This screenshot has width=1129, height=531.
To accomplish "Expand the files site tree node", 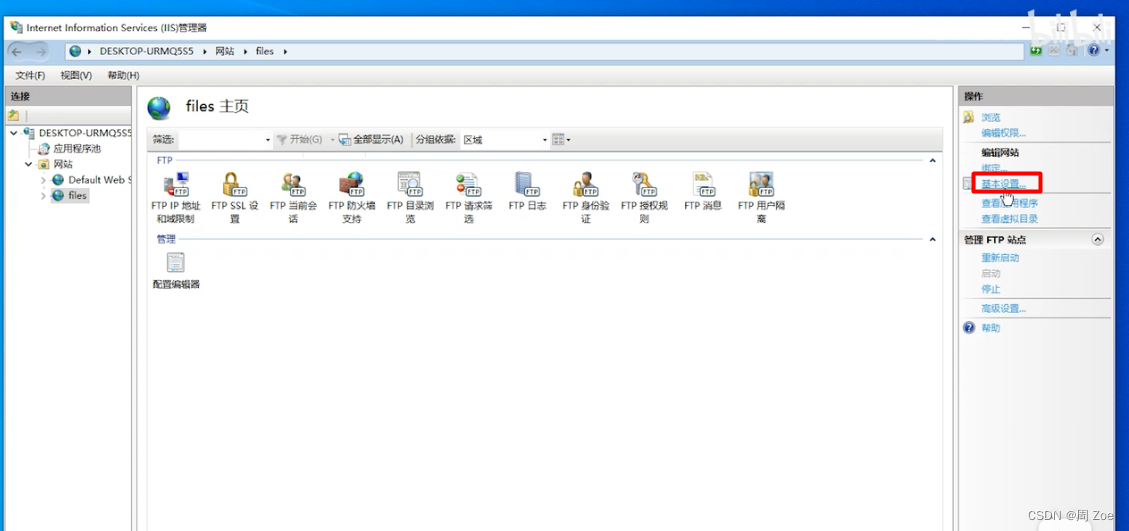I will click(43, 196).
